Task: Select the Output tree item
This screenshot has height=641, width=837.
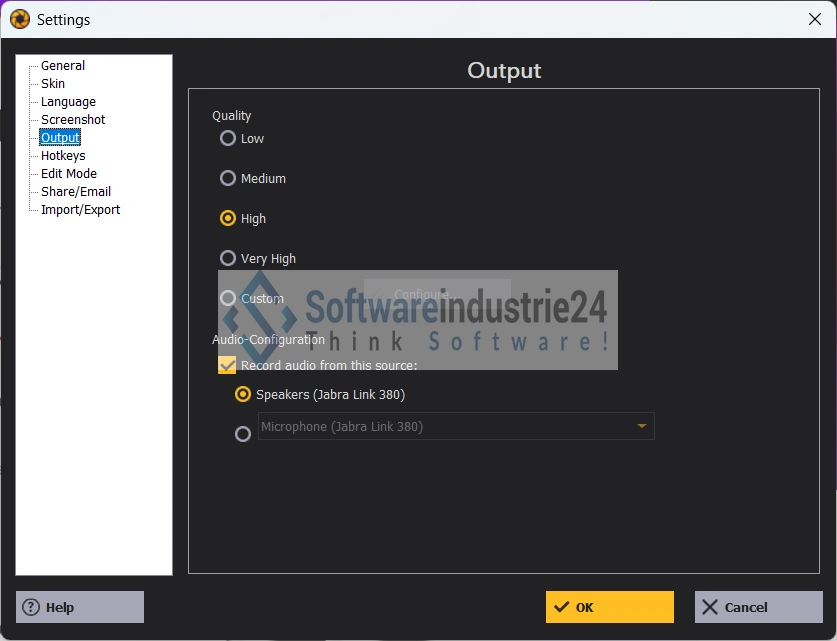Action: pos(60,138)
